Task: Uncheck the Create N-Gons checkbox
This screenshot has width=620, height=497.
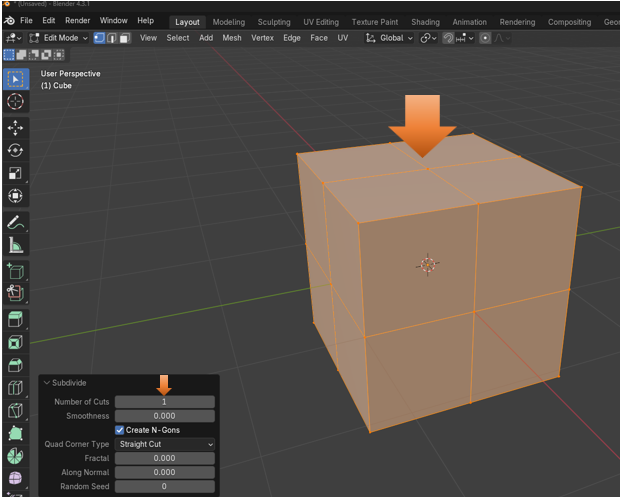Action: click(121, 430)
